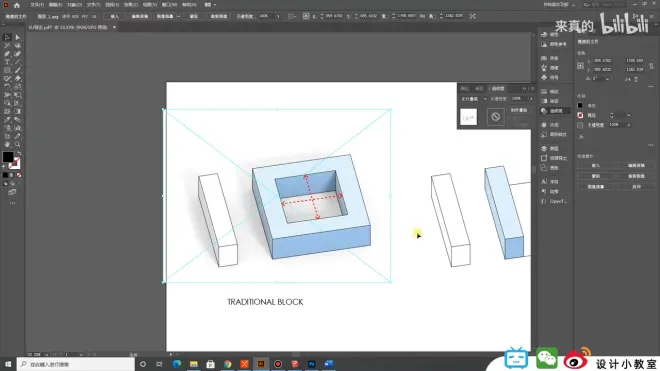The image size is (660, 371).
Task: Flip horizontally in Properties transform section
Action: point(628,79)
